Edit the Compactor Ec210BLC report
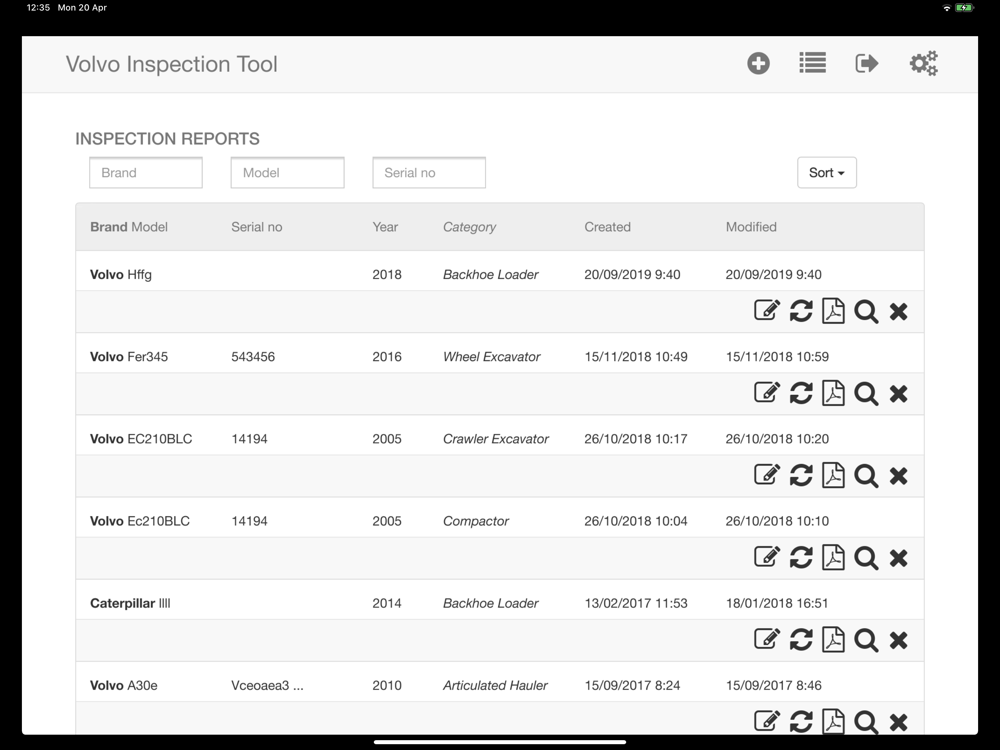This screenshot has width=1000, height=750. [767, 557]
